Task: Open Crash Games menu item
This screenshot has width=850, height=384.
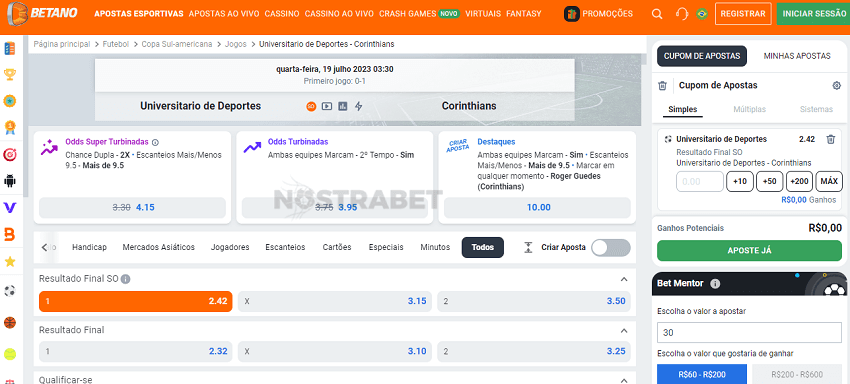Action: pos(408,14)
